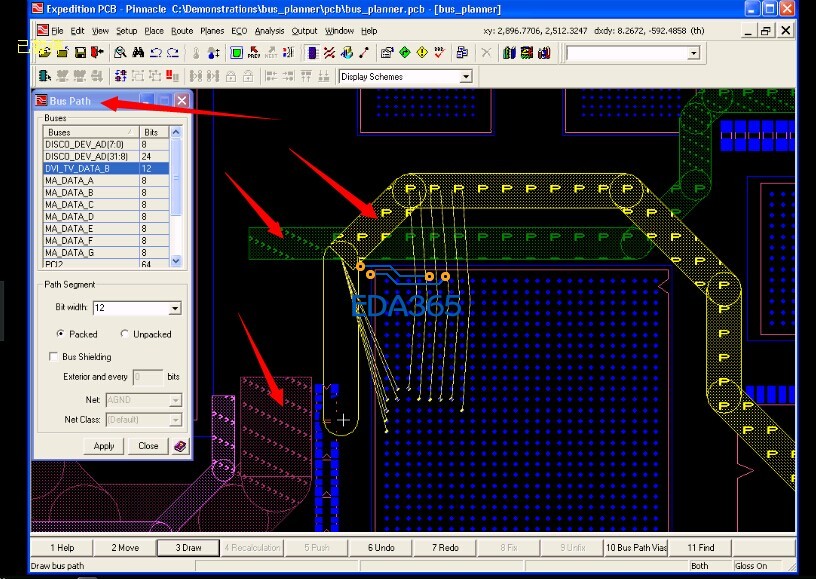Click the Apply button

104,446
